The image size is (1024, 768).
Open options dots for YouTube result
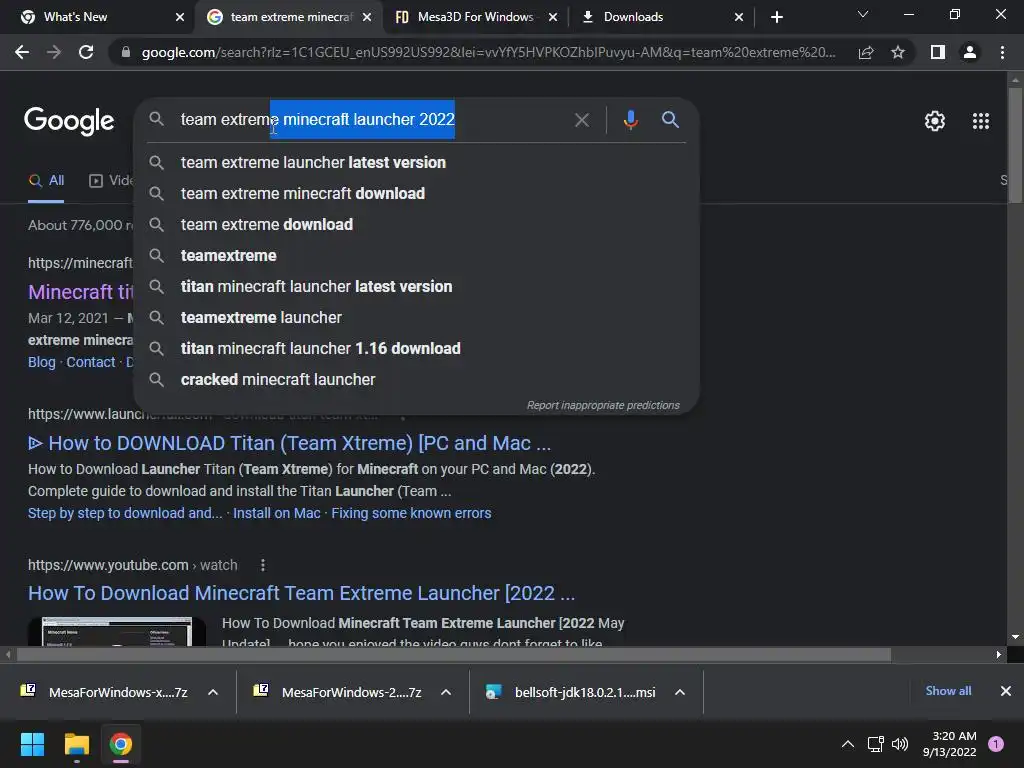pyautogui.click(x=263, y=565)
